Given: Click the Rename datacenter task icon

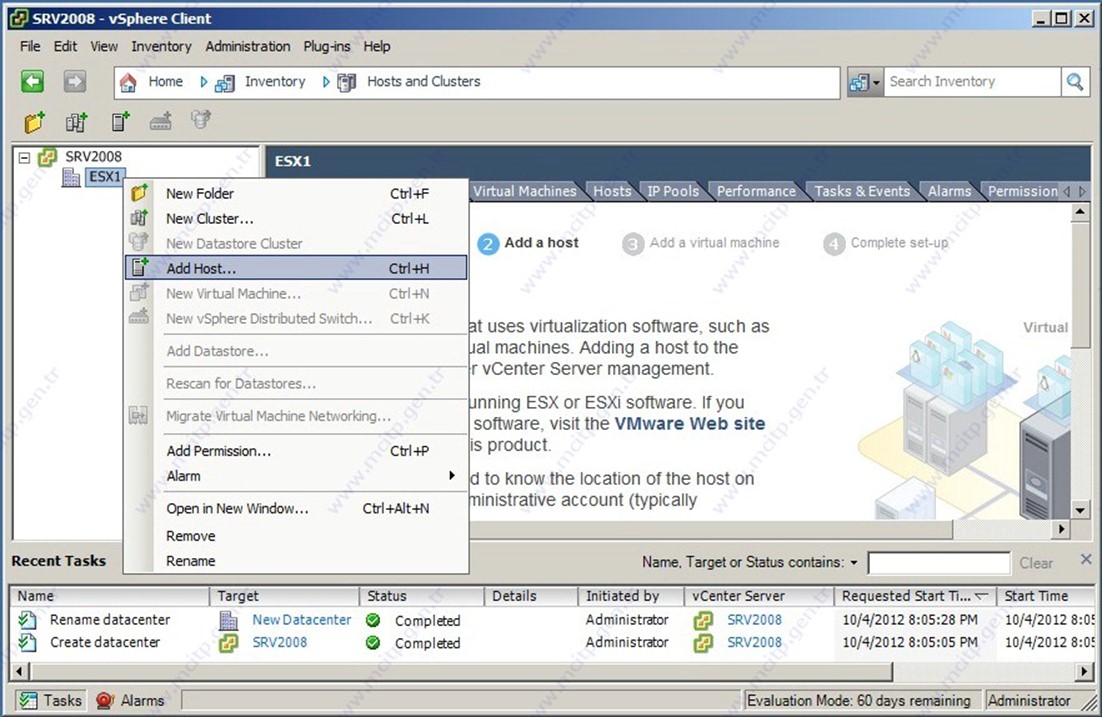Looking at the screenshot, I should (x=27, y=620).
